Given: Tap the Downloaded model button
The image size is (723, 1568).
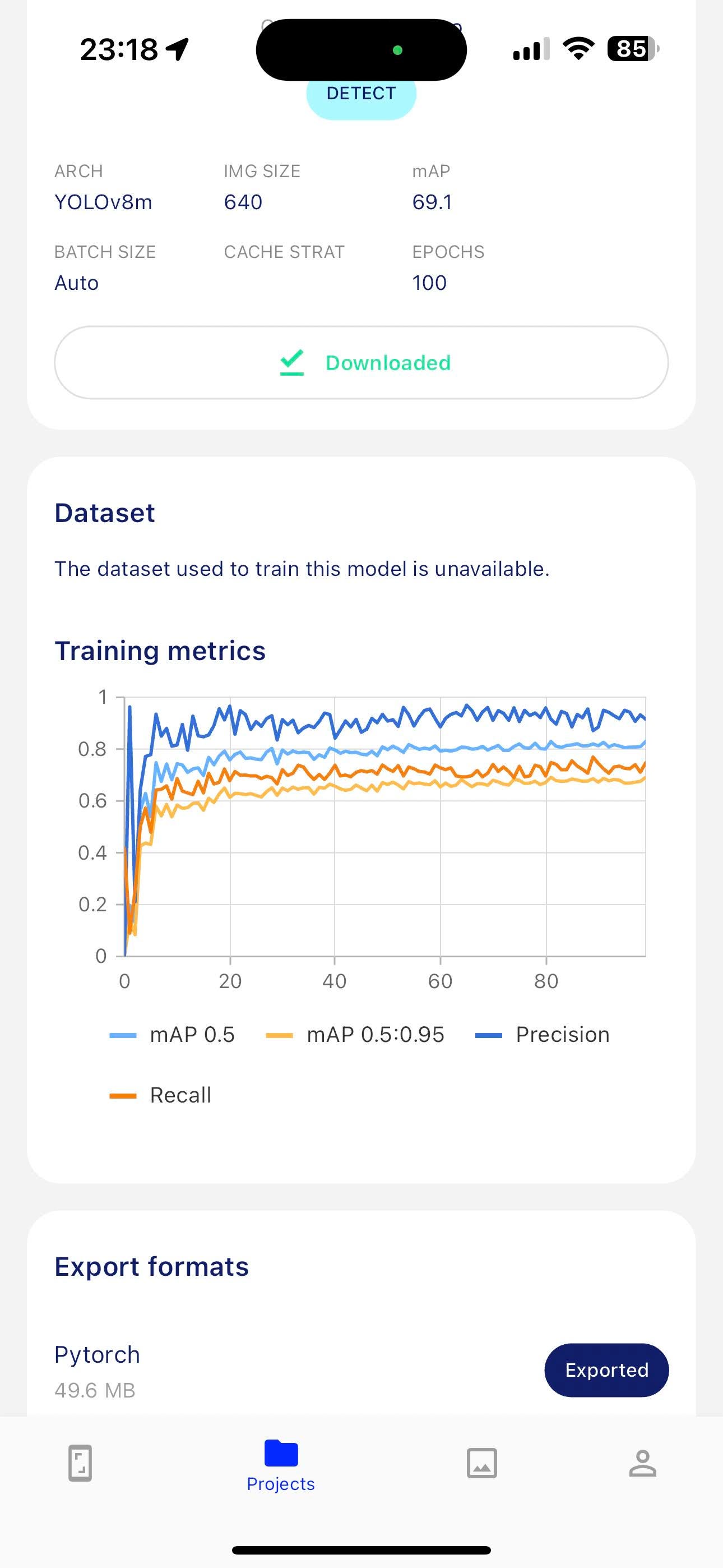Looking at the screenshot, I should [361, 363].
